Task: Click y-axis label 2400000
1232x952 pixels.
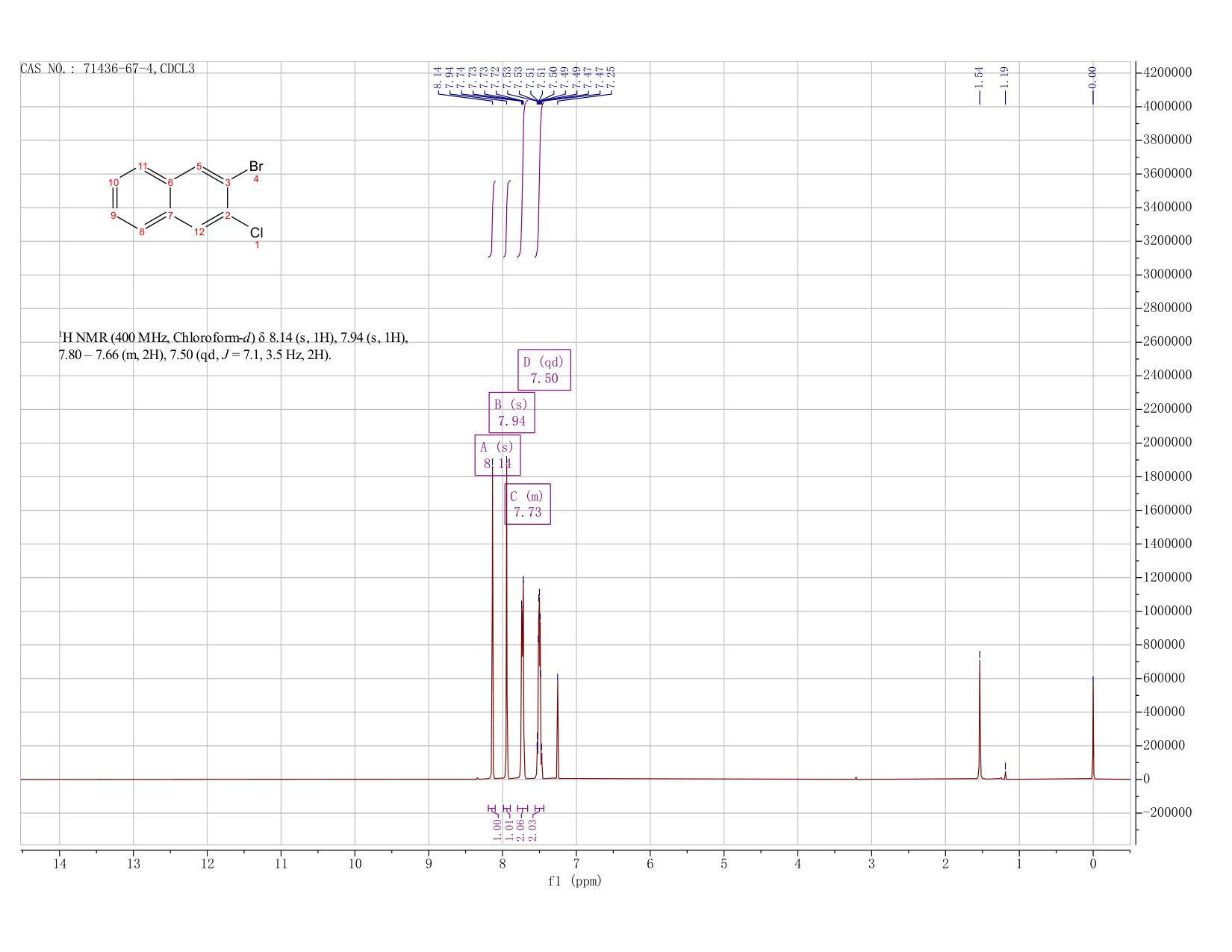Action: [x=1167, y=375]
